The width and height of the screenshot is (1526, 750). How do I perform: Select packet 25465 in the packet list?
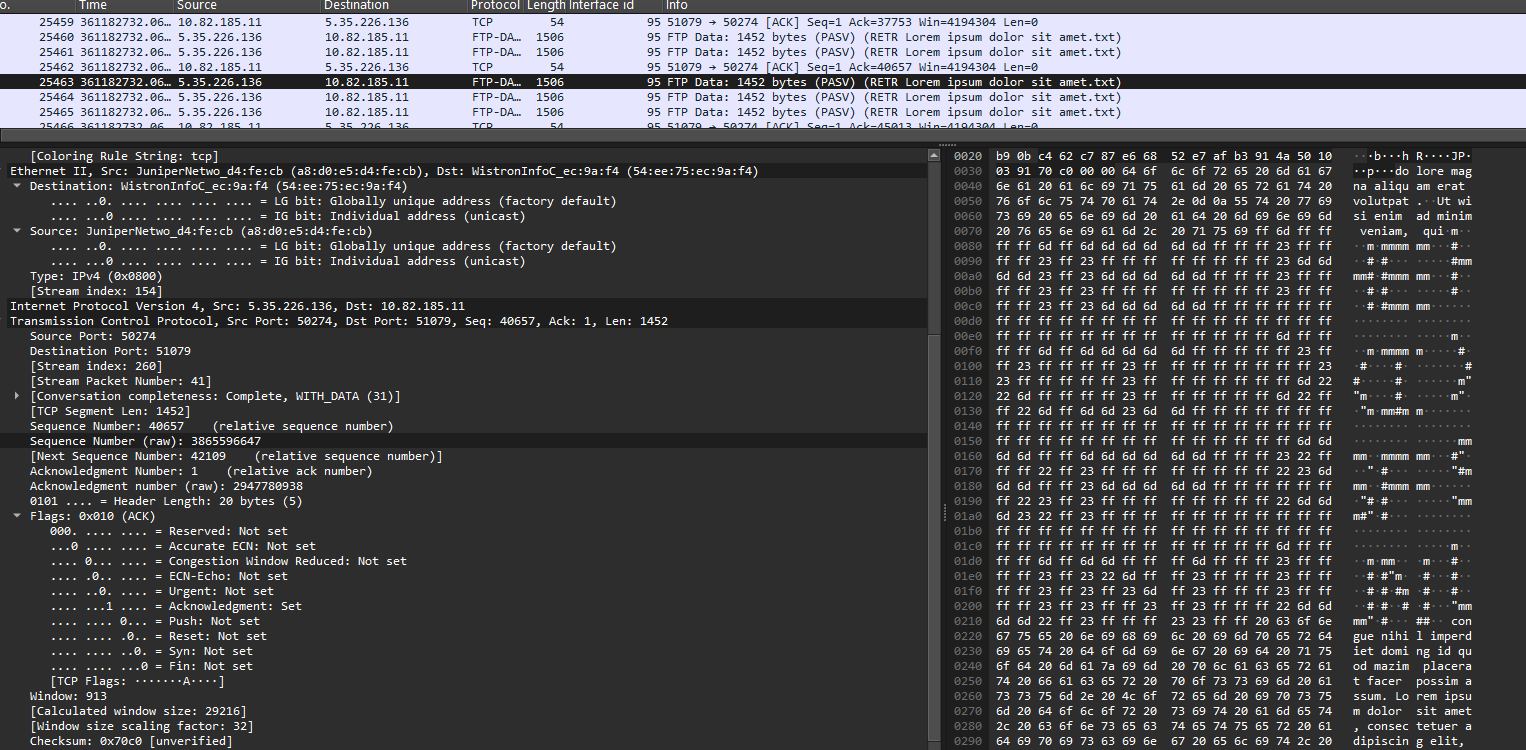763,112
